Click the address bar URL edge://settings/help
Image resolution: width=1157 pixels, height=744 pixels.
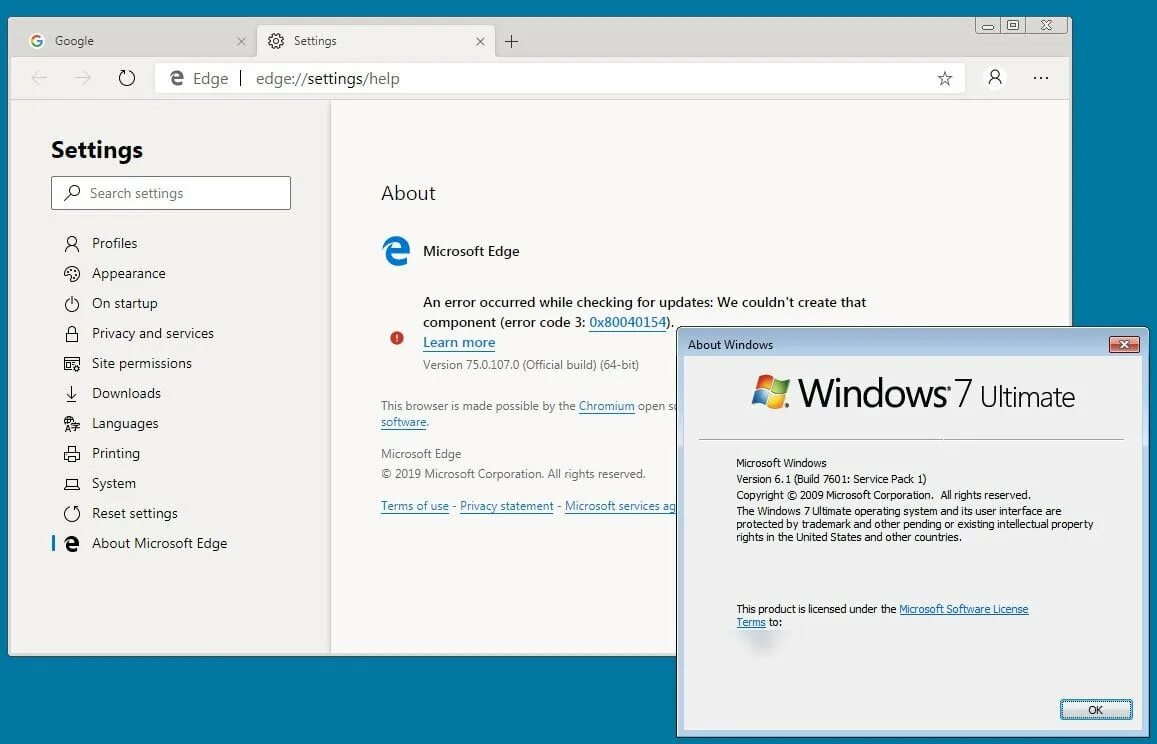coord(328,78)
